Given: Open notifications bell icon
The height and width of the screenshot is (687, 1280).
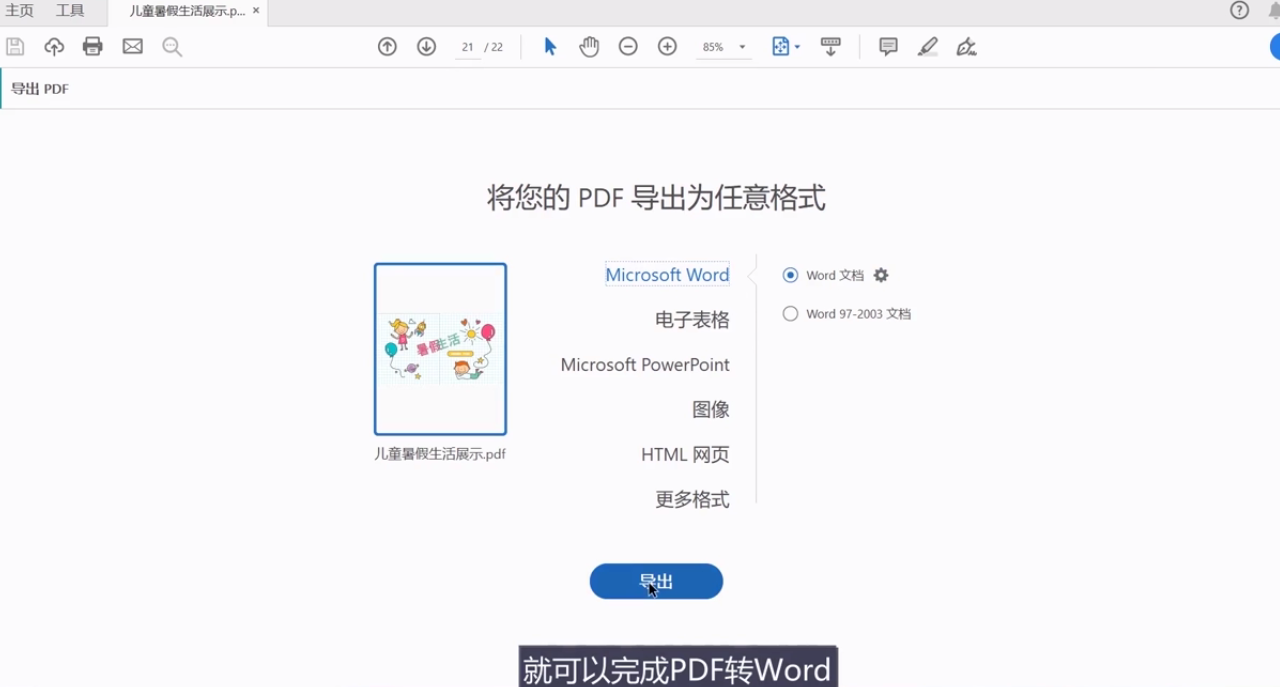Looking at the screenshot, I should (1274, 11).
